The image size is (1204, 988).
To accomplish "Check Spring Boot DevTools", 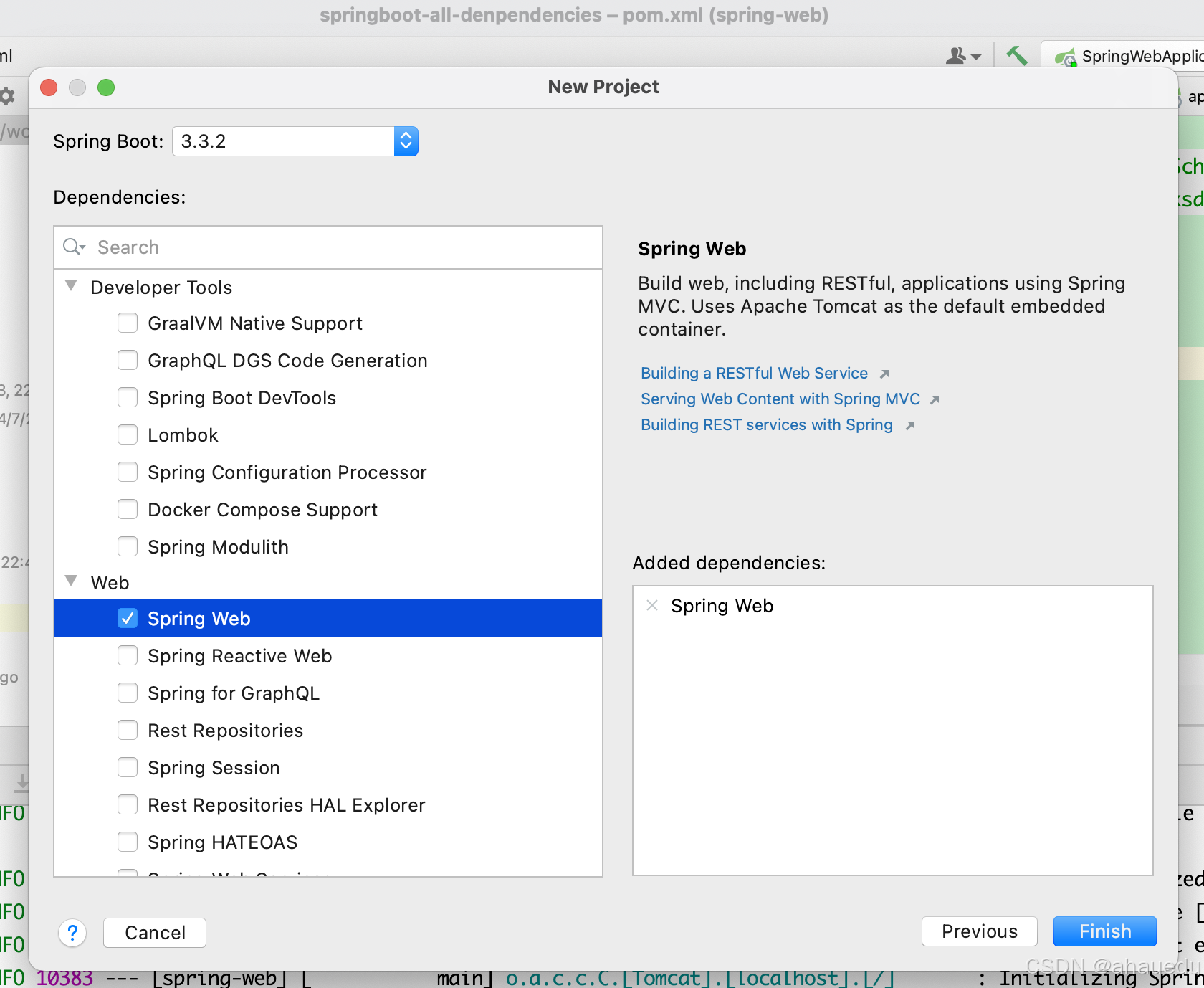I will coord(128,397).
